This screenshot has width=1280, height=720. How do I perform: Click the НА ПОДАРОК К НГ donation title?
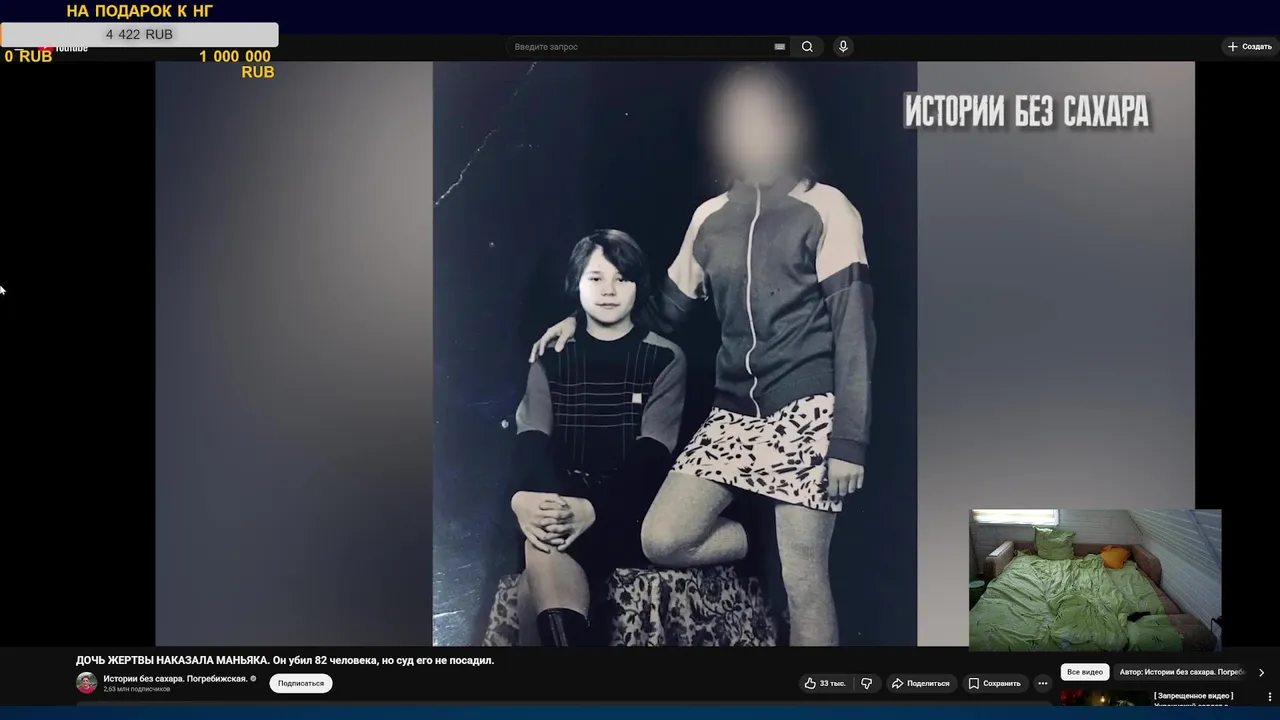139,11
